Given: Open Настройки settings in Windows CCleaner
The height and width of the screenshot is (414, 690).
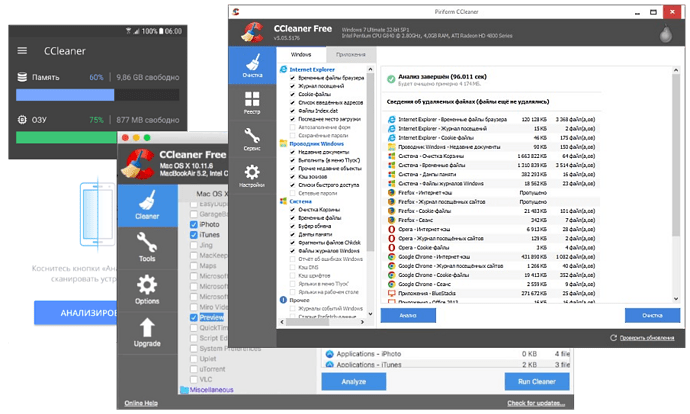Looking at the screenshot, I should click(254, 176).
